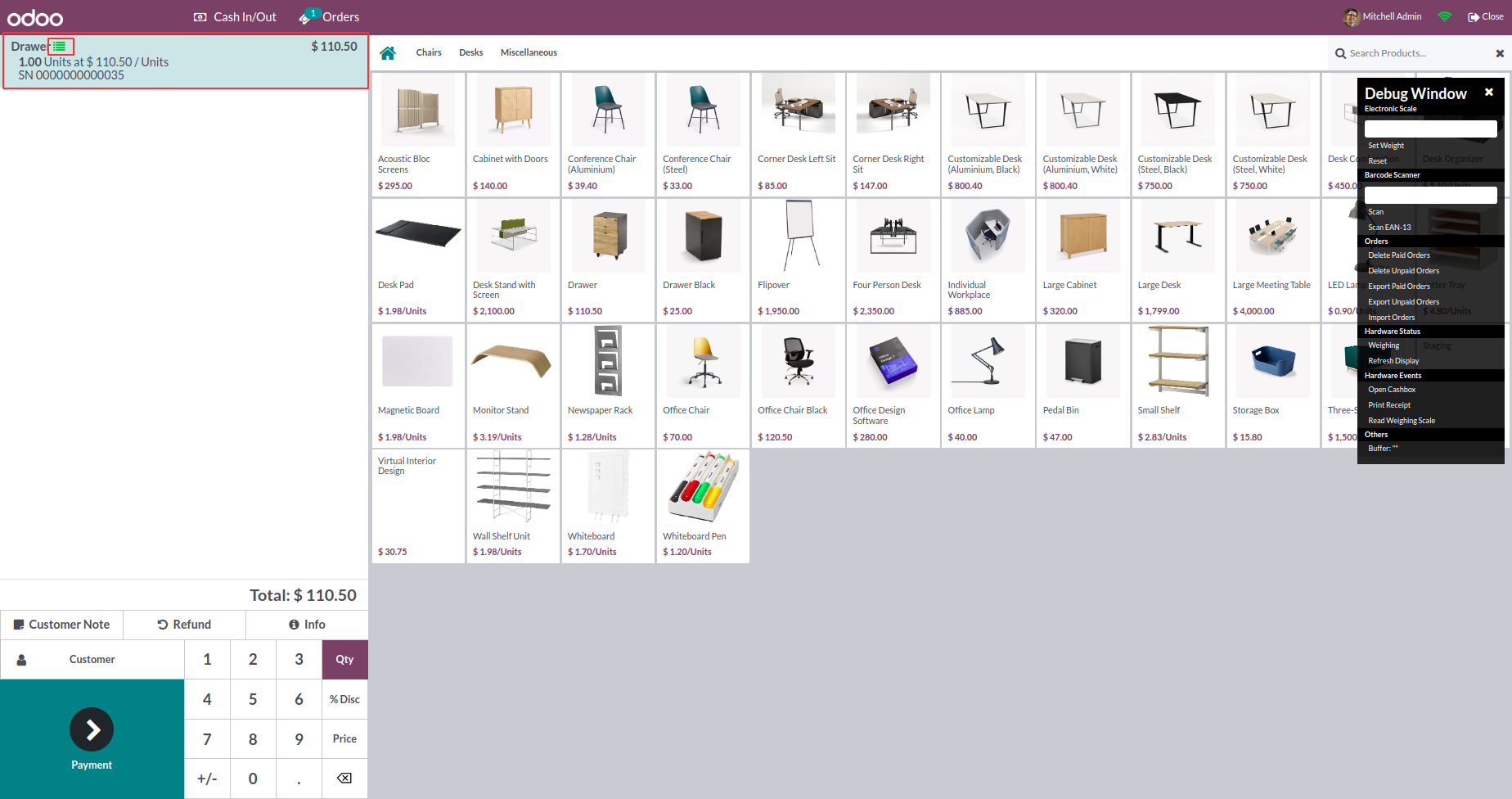The width and height of the screenshot is (1512, 799).
Task: Switch numpad to Qty mode
Action: (x=345, y=659)
